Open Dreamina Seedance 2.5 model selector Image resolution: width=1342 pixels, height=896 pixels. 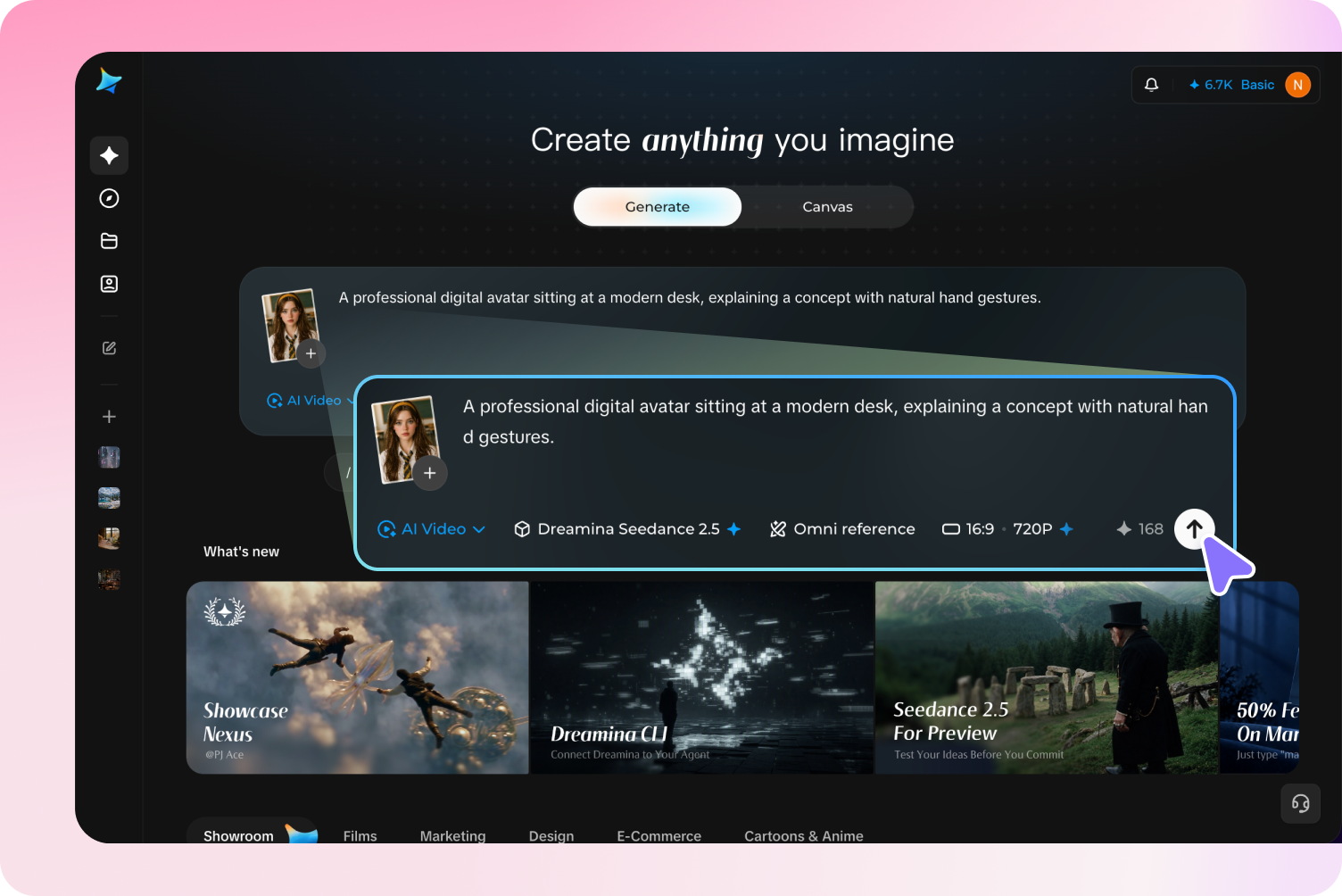click(628, 529)
